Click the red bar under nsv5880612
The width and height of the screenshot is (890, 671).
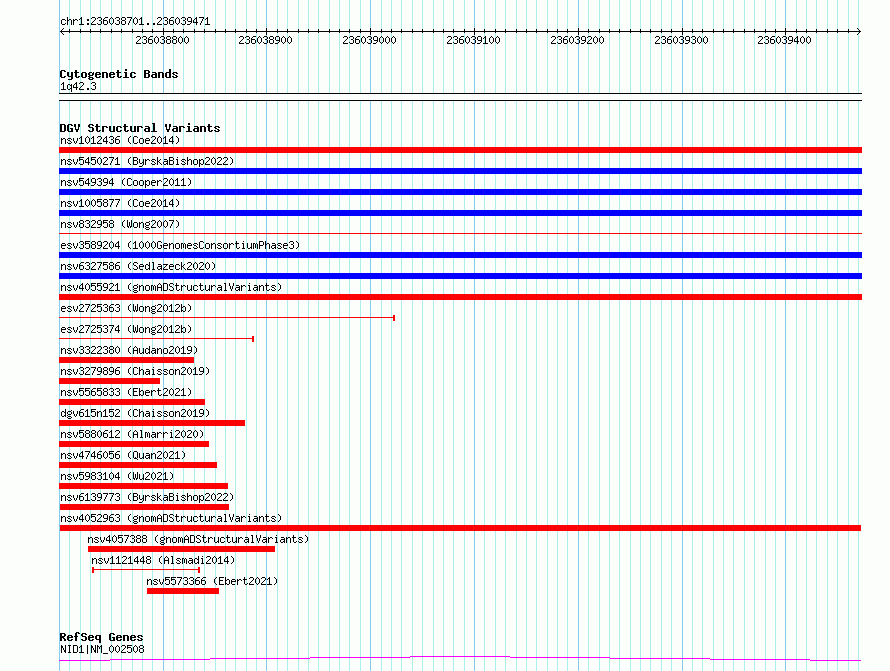point(134,444)
